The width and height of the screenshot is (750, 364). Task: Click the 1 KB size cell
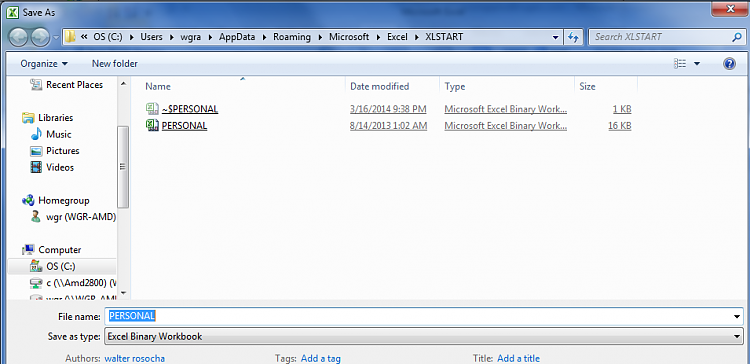click(622, 109)
